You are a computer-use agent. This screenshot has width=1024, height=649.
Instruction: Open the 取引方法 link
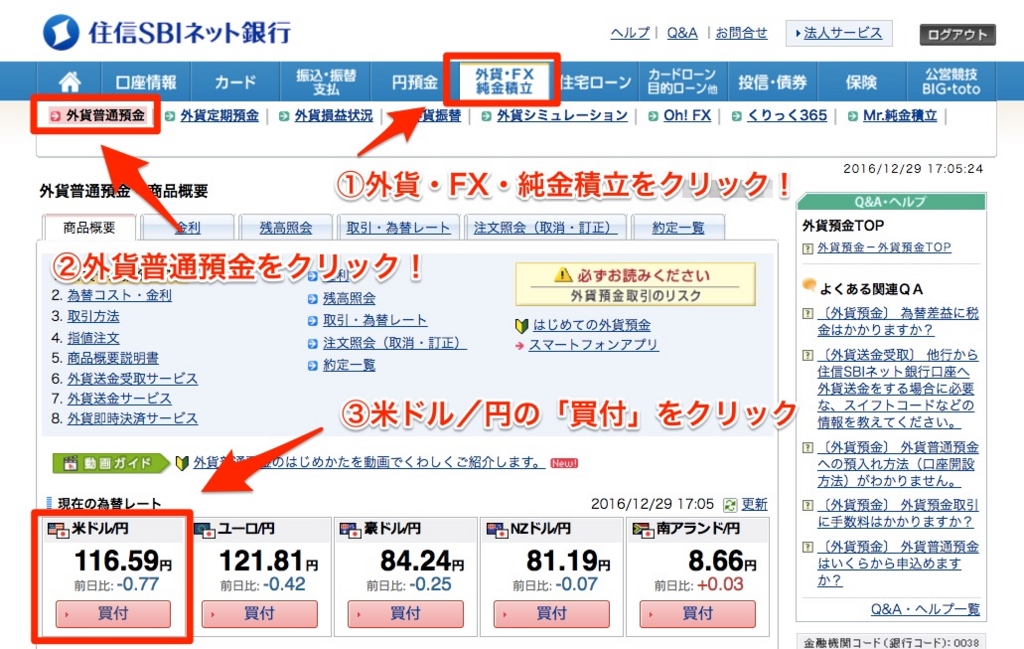(93, 316)
